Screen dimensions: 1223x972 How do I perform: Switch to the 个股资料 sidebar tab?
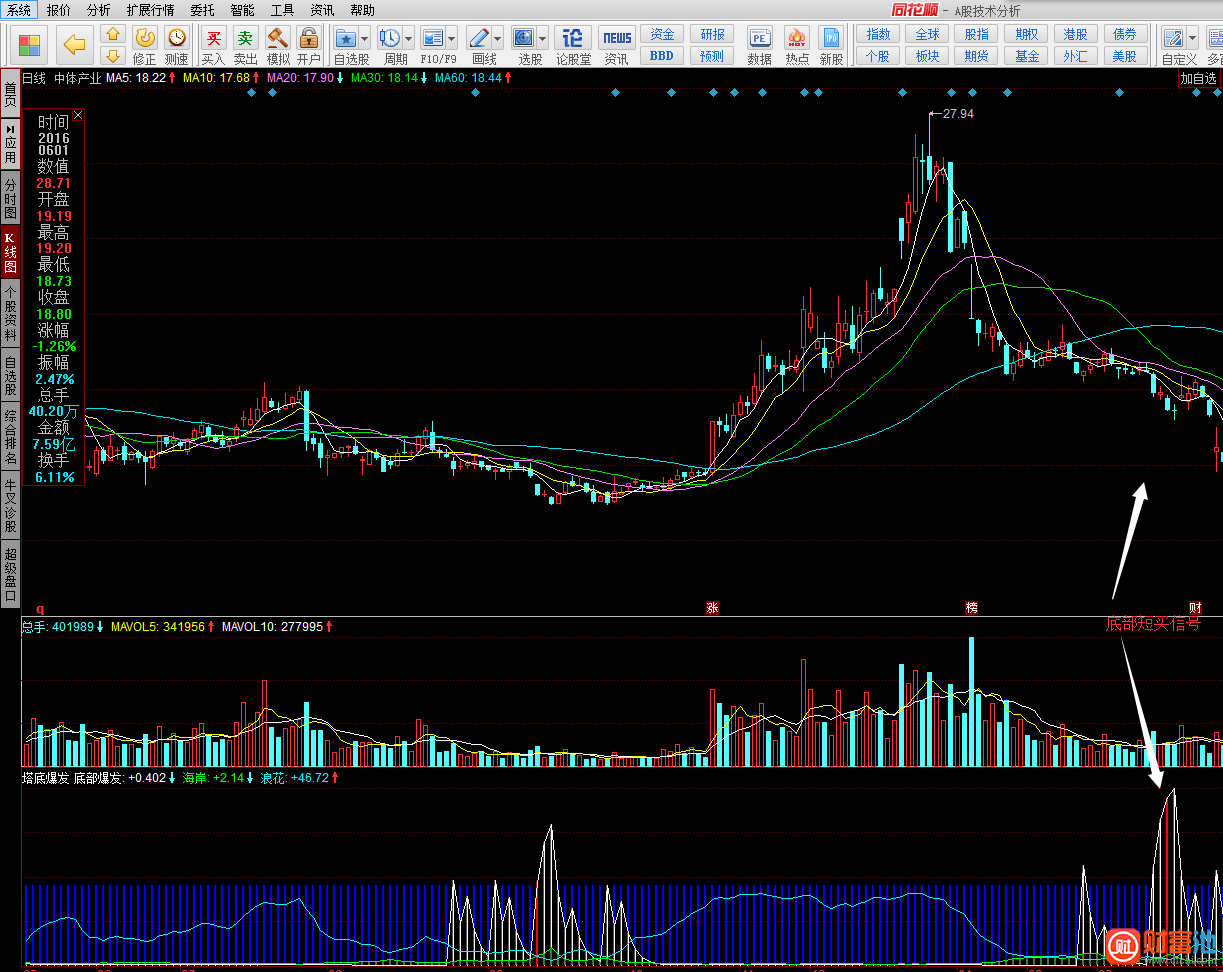coord(10,314)
